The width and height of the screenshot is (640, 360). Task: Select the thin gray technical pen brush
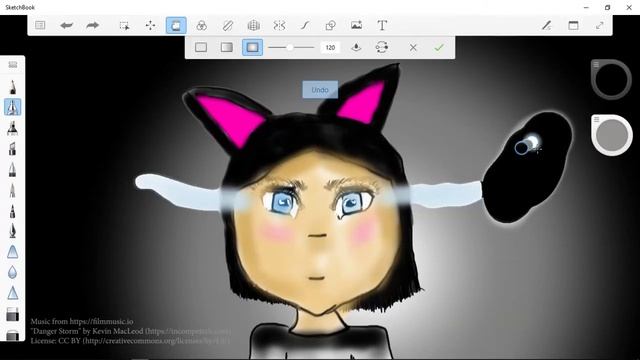(x=13, y=190)
